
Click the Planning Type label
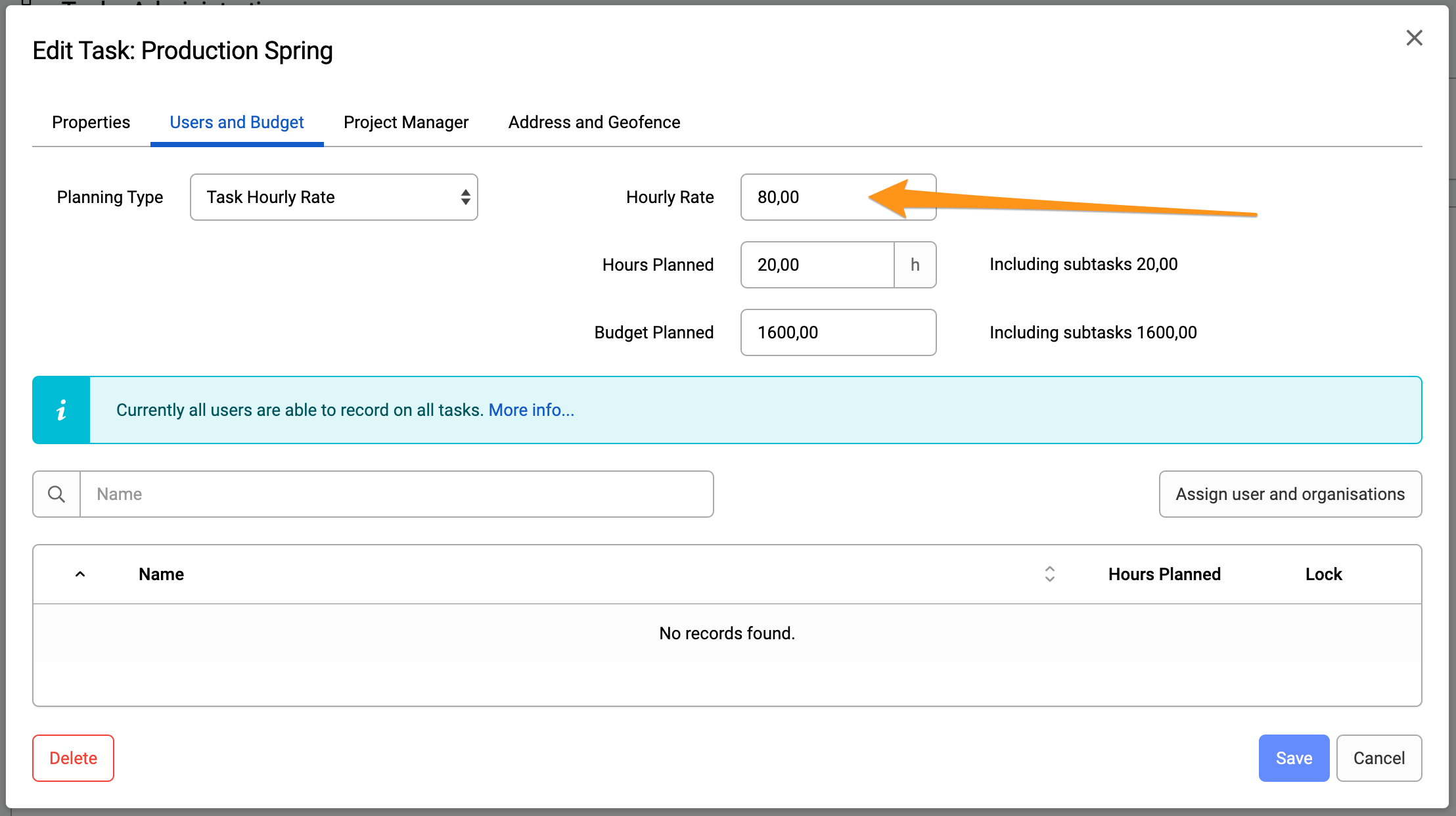click(x=110, y=197)
